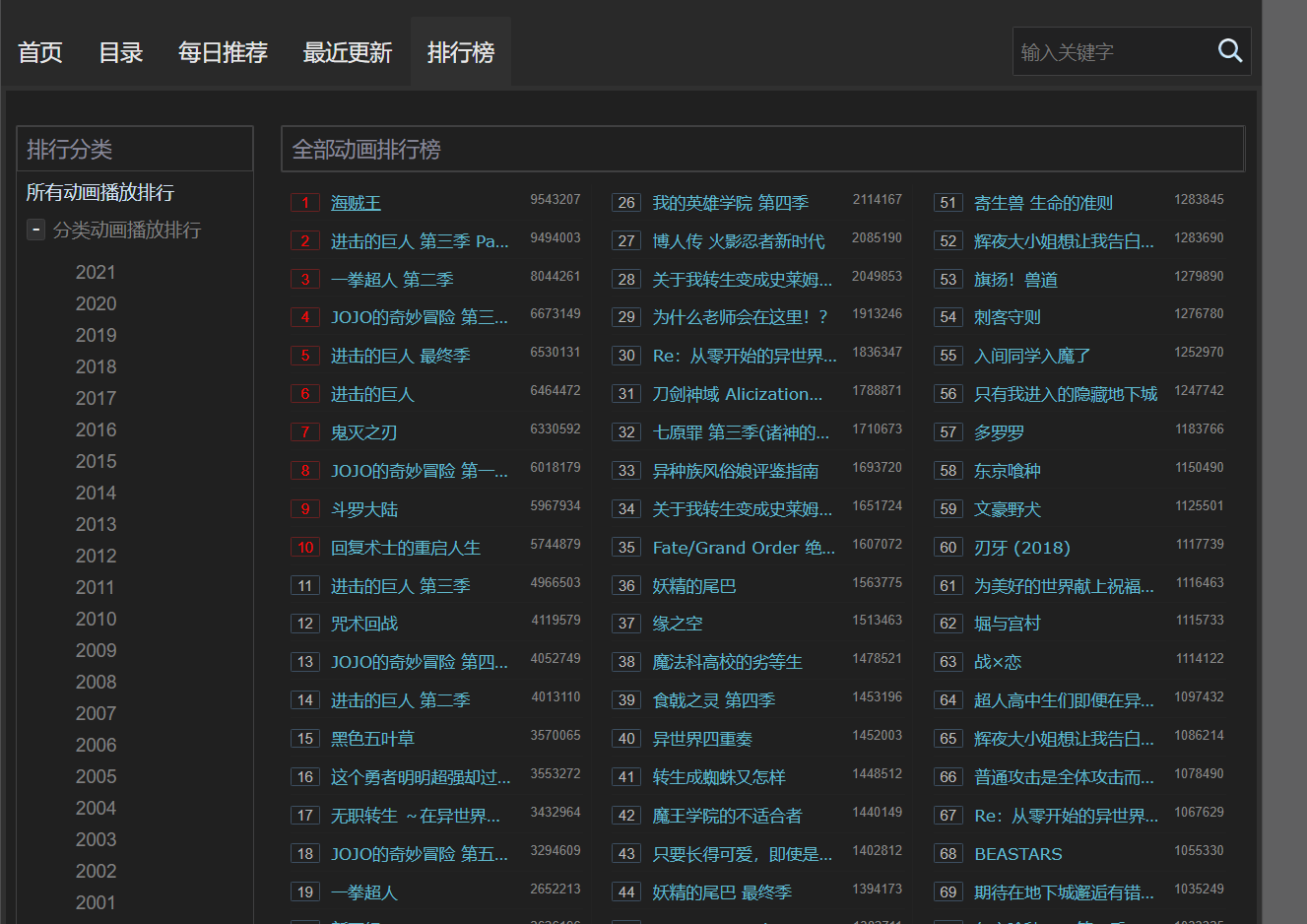Open 魔法科高校的劣等生 link
Viewport: 1307px width, 924px height.
click(727, 662)
